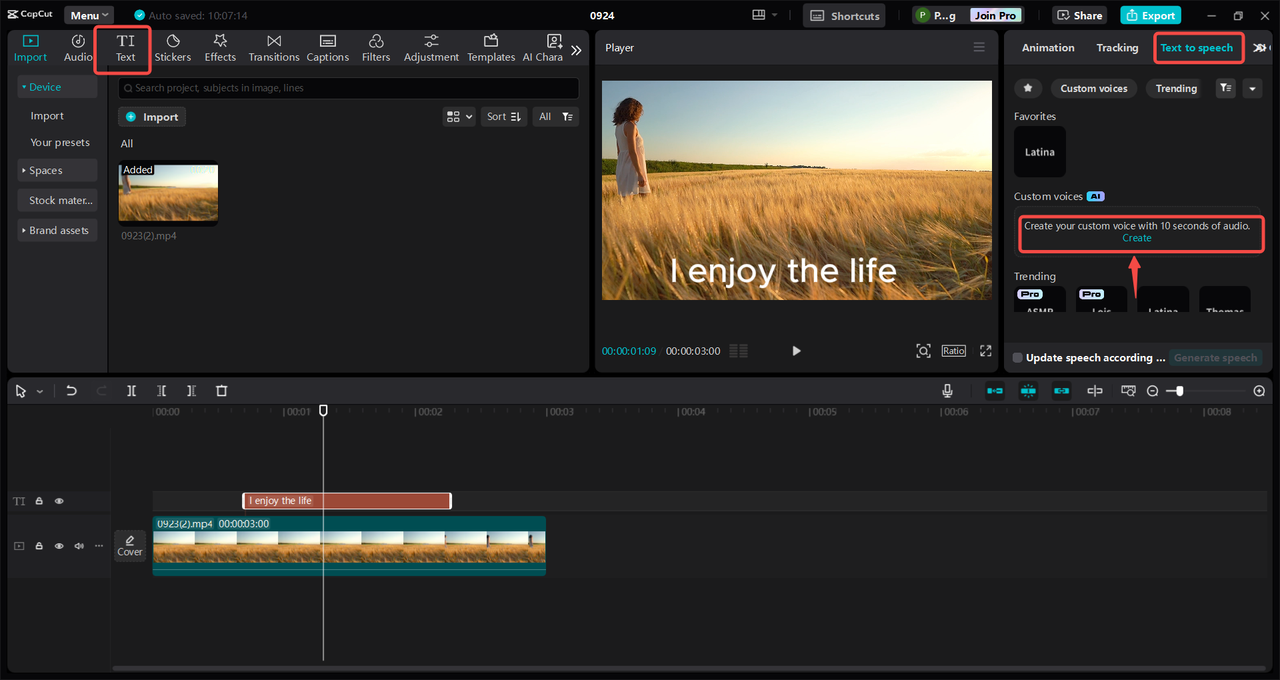The width and height of the screenshot is (1280, 680).
Task: Expand the Sort dropdown
Action: coord(503,117)
